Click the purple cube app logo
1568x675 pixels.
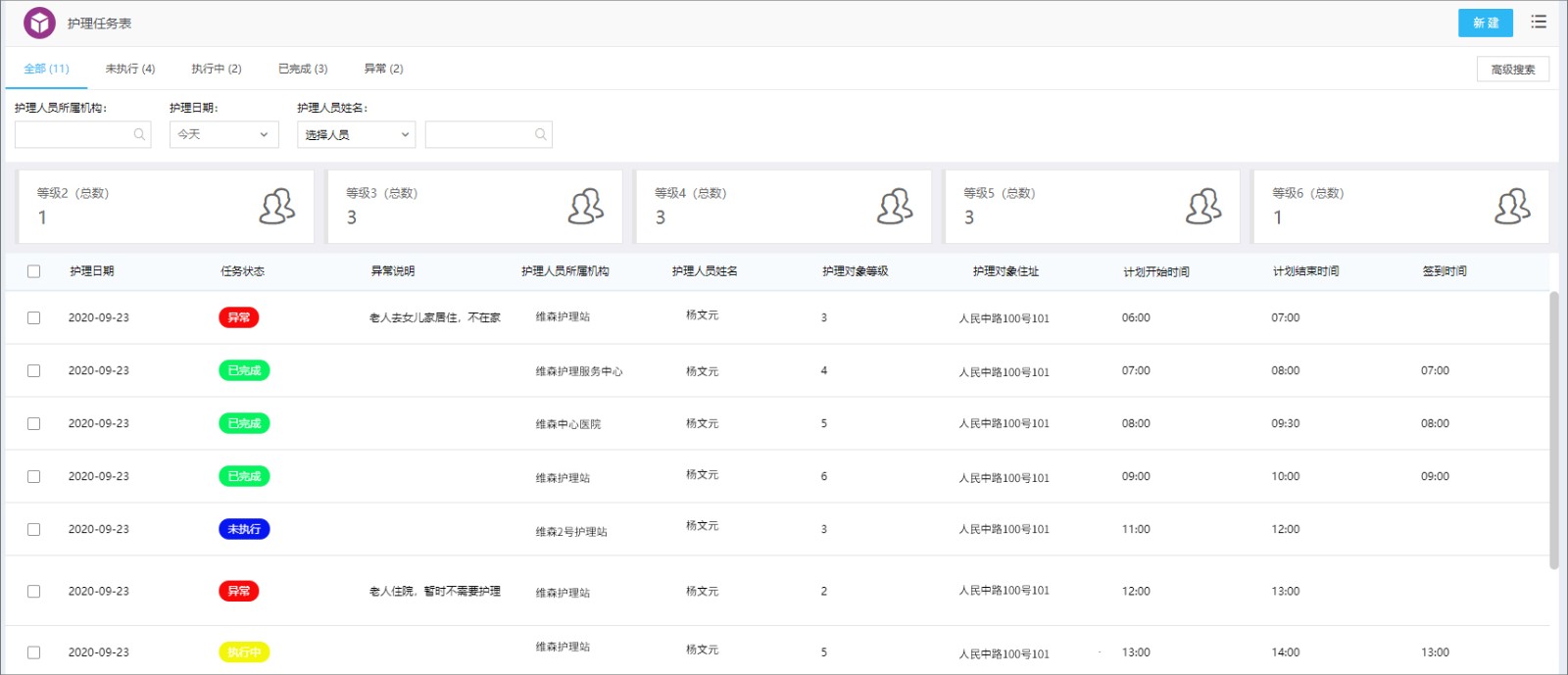pos(40,23)
